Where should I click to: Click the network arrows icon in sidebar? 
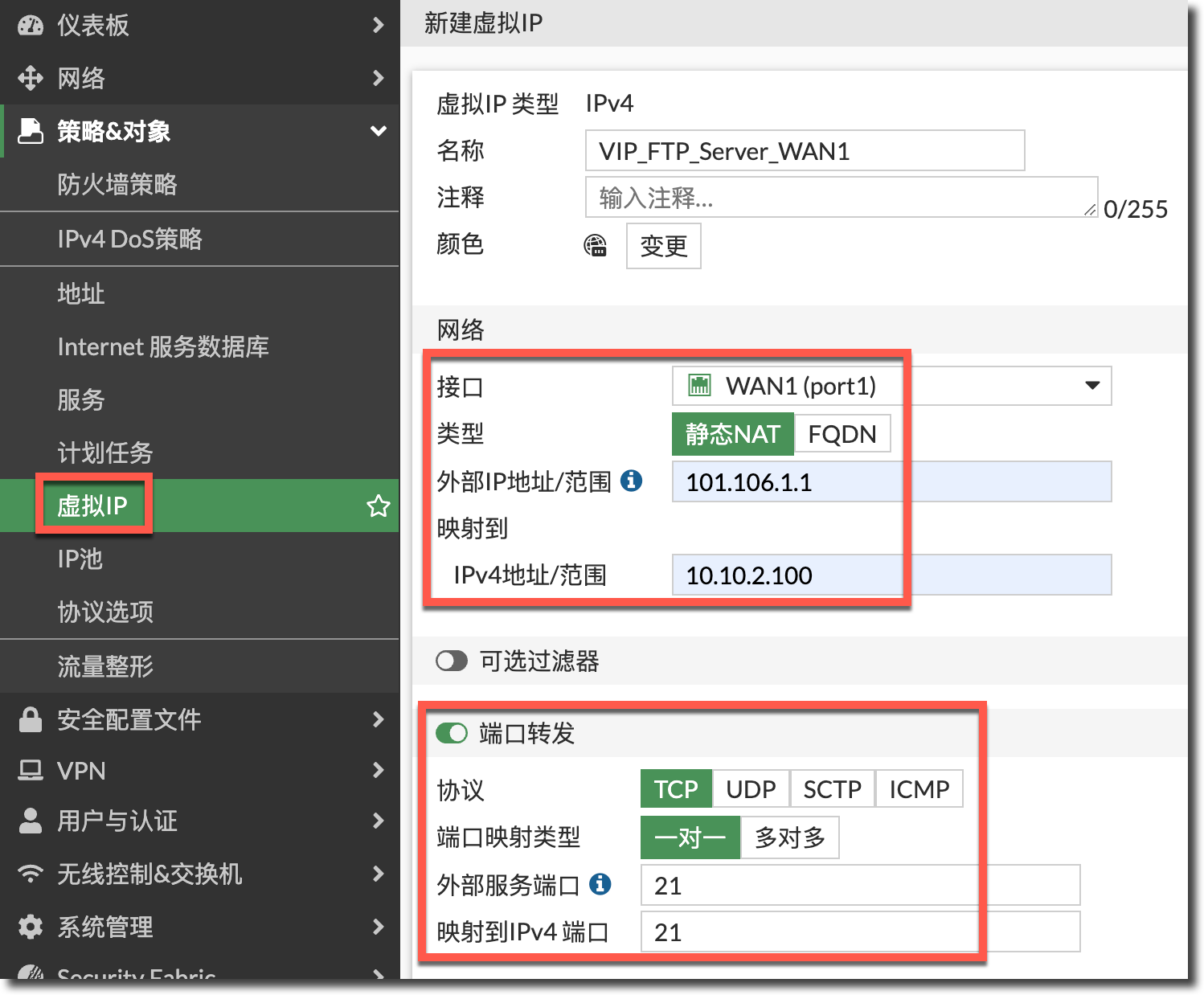point(31,78)
